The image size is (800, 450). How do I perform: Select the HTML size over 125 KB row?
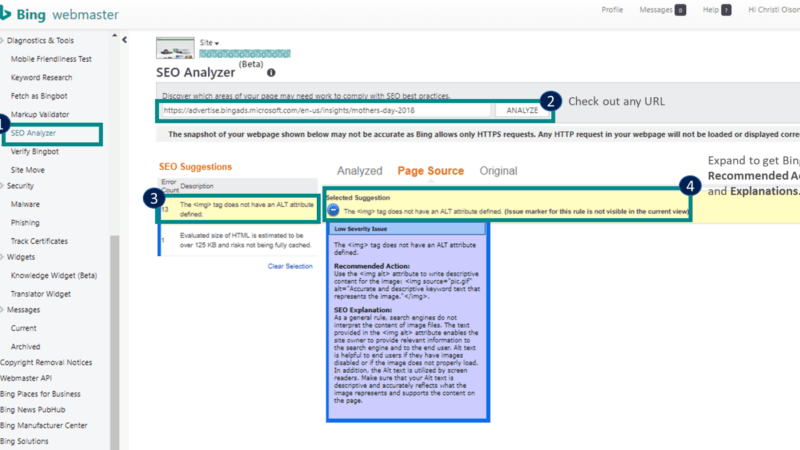238,240
